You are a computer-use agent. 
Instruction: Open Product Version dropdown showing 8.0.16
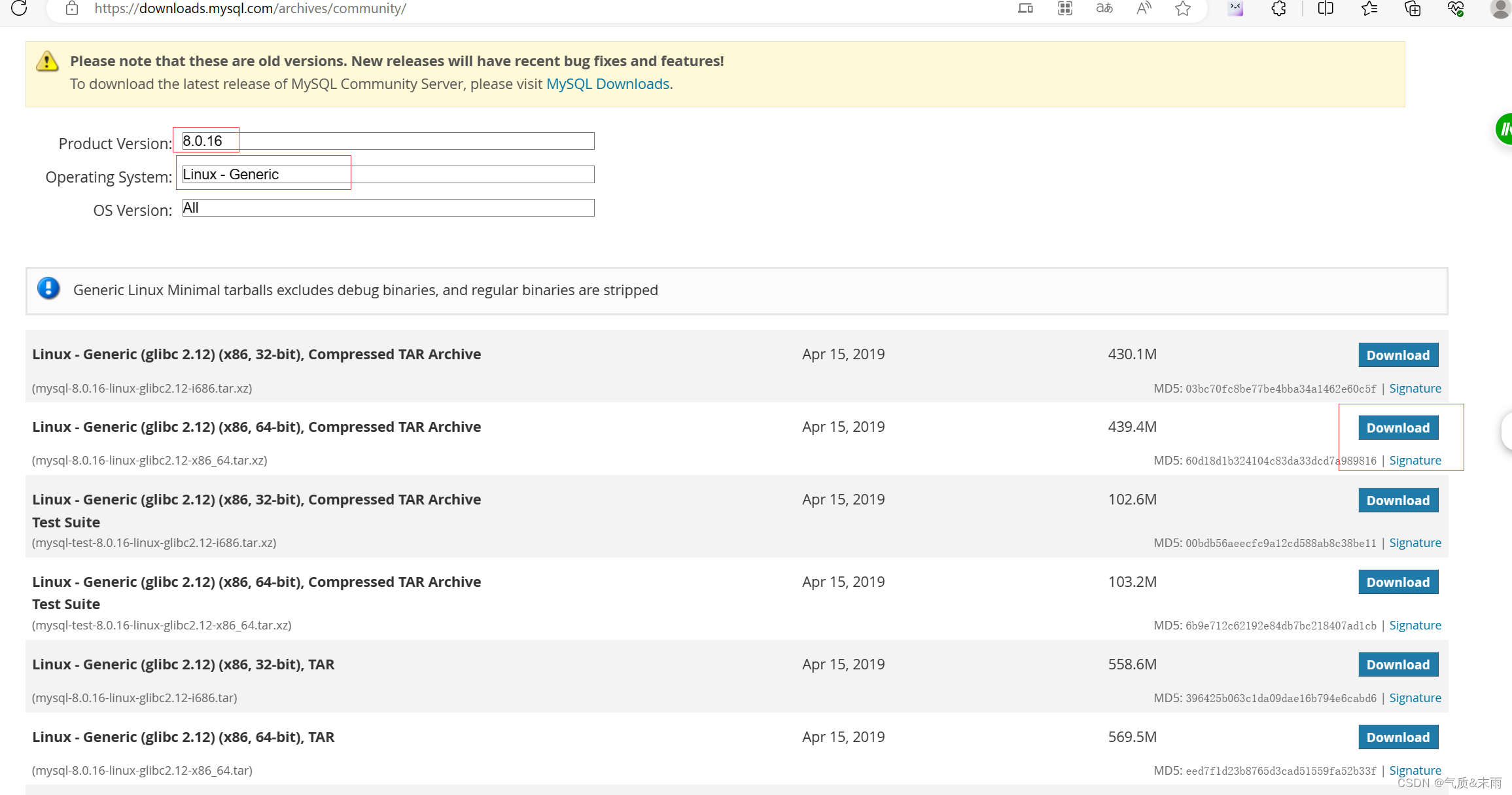pyautogui.click(x=387, y=141)
